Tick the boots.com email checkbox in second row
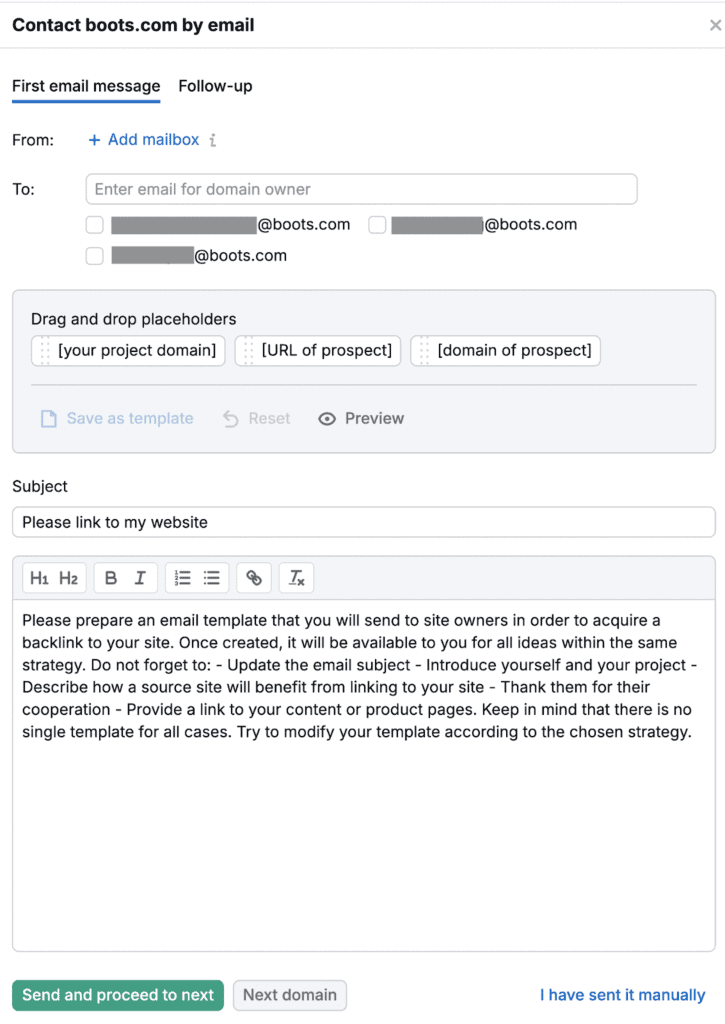This screenshot has width=725, height=1024. [95, 256]
